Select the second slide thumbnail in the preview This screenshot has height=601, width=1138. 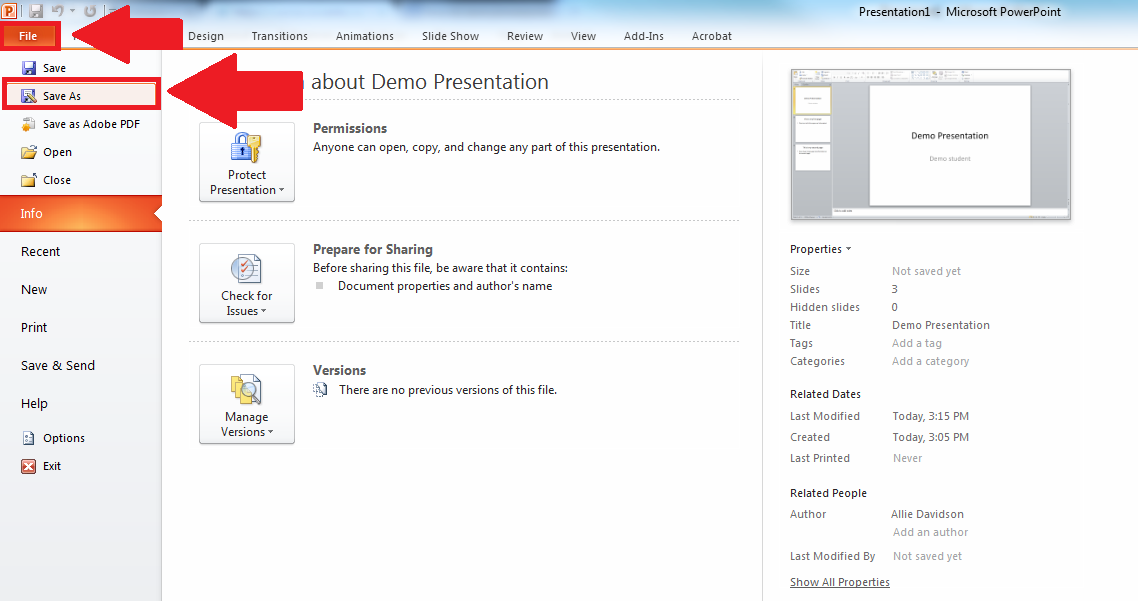[811, 128]
